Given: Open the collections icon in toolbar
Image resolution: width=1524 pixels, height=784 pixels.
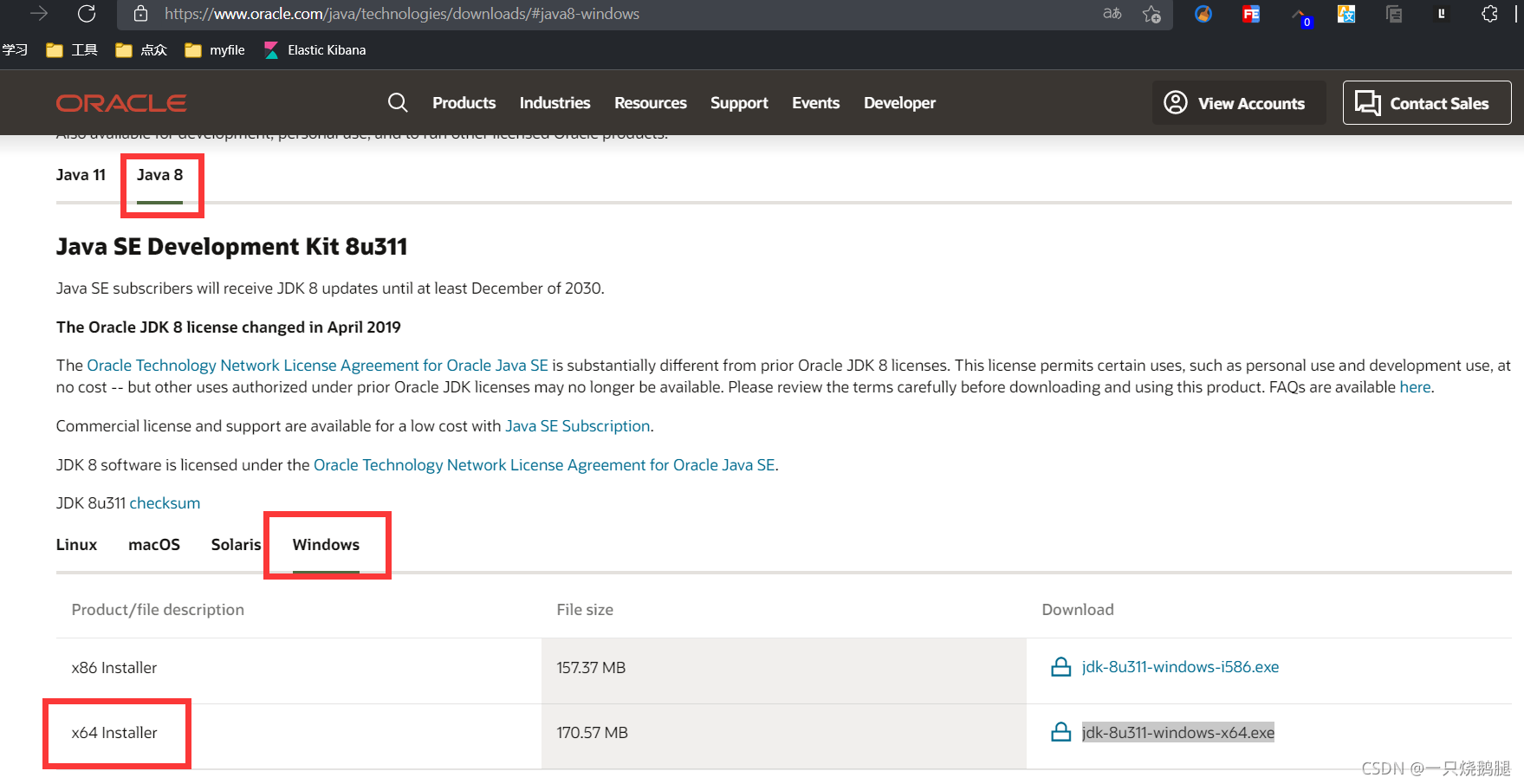Looking at the screenshot, I should [1393, 14].
